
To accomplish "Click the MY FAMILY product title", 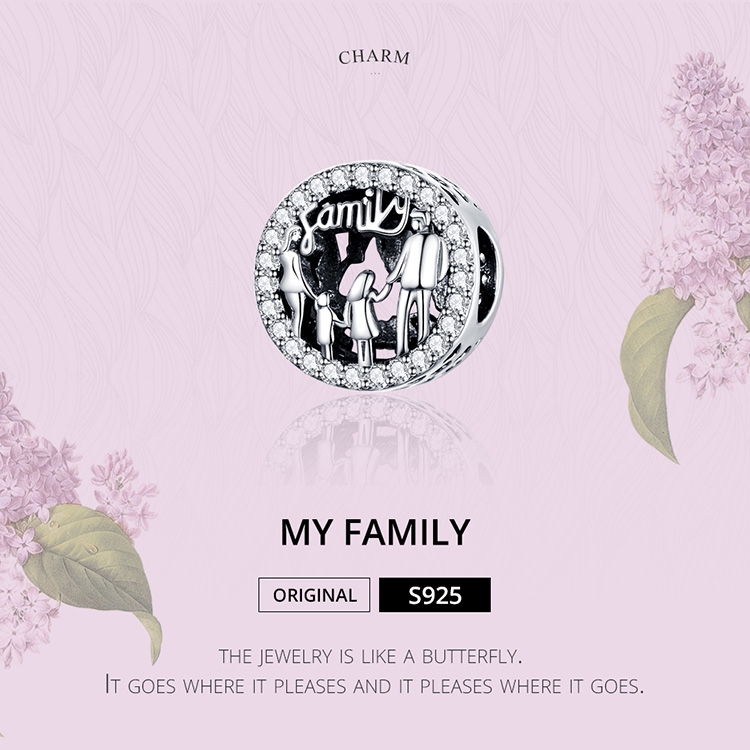I will coord(375,532).
